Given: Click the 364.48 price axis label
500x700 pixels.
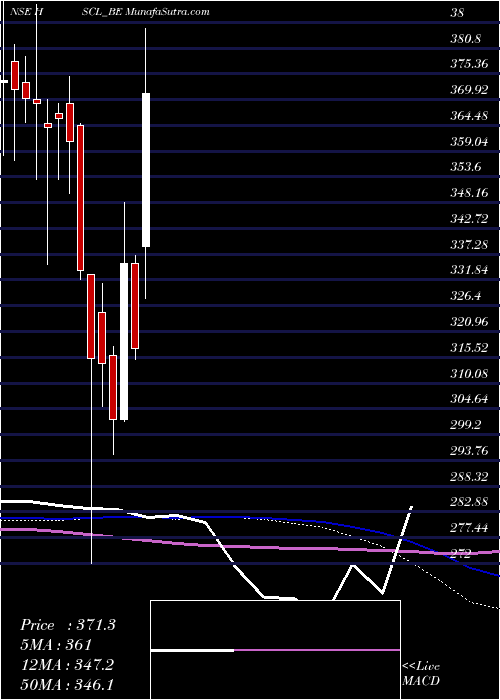Looking at the screenshot, I should click(469, 117).
